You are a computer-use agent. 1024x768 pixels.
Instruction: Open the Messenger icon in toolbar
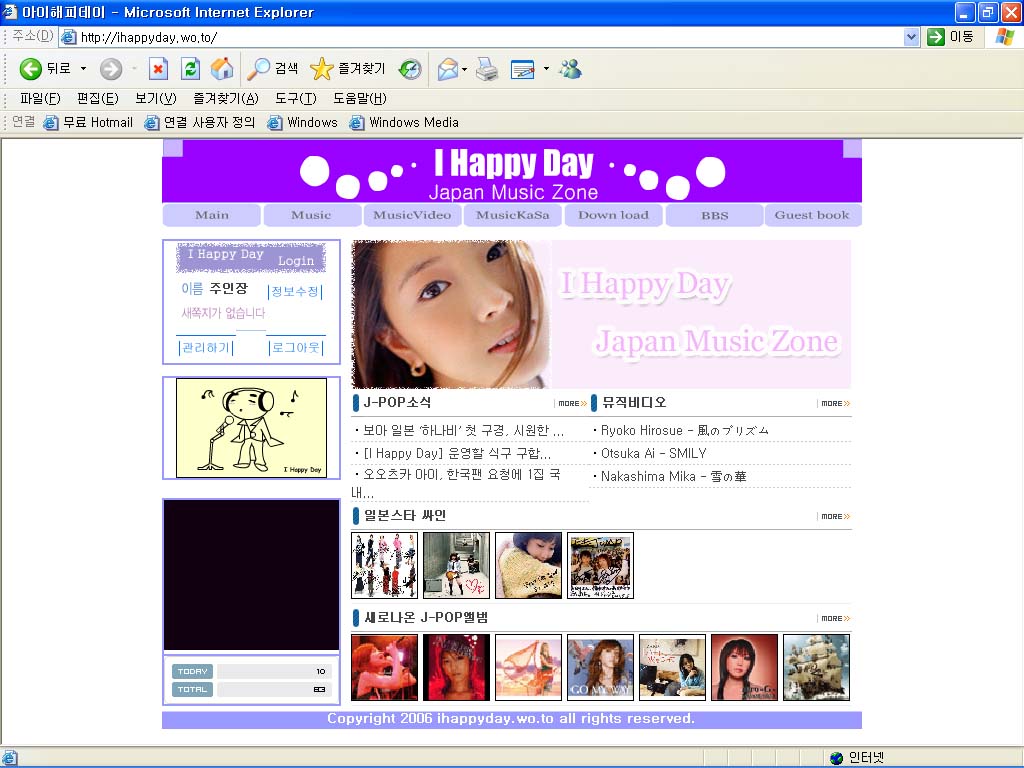tap(570, 69)
